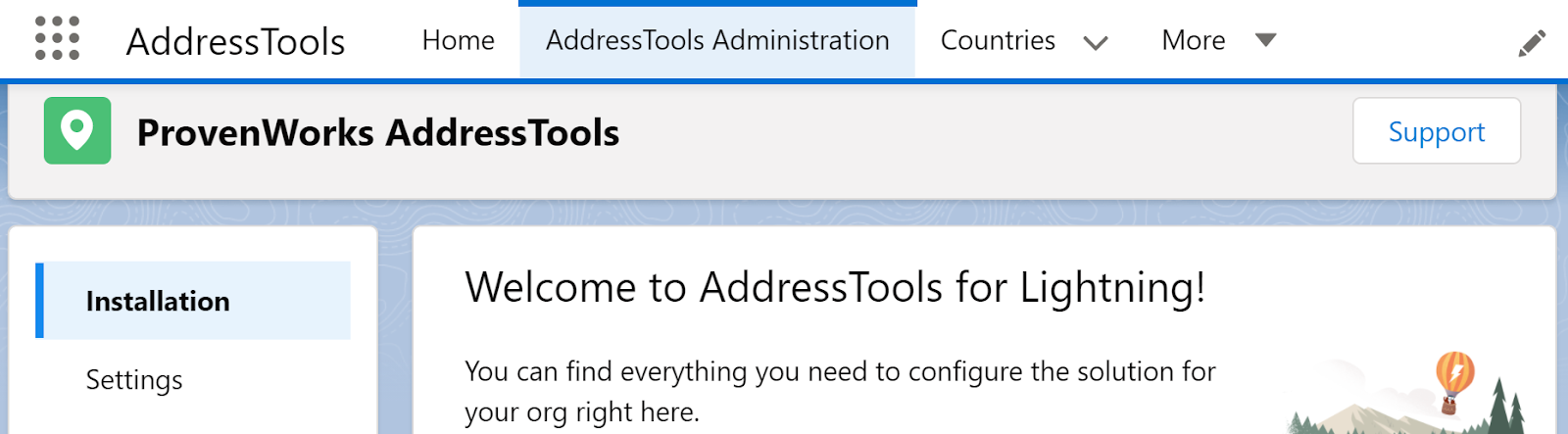Click the green ProvenWorks location pin icon
1568x434 pixels.
click(x=77, y=130)
